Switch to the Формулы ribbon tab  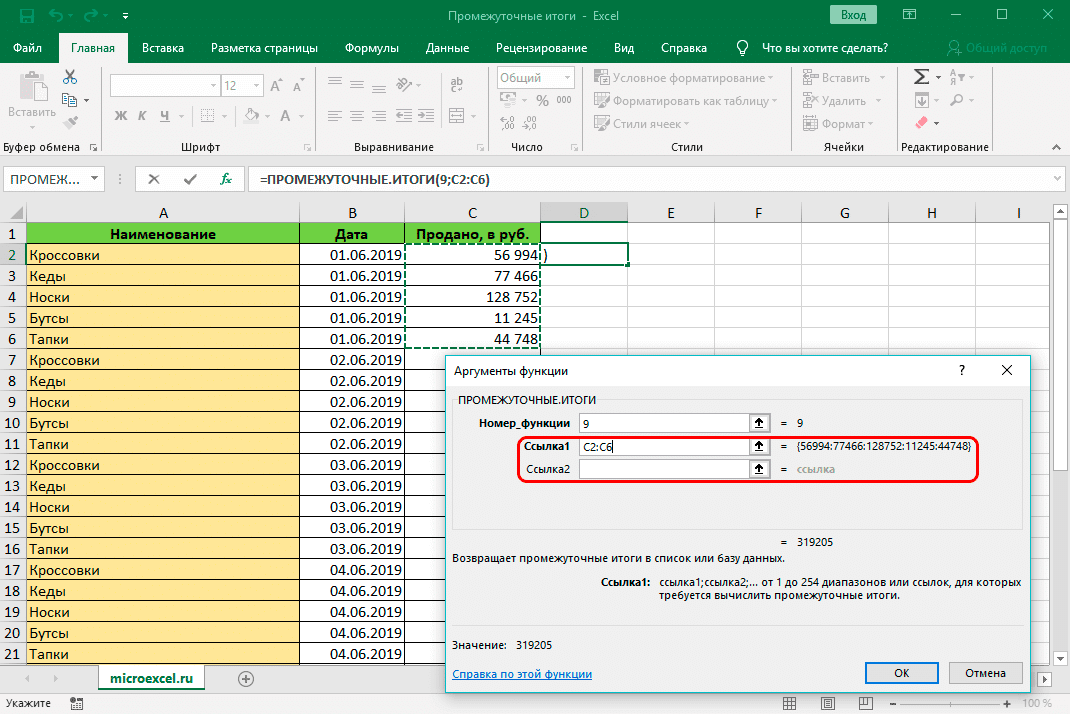[371, 48]
